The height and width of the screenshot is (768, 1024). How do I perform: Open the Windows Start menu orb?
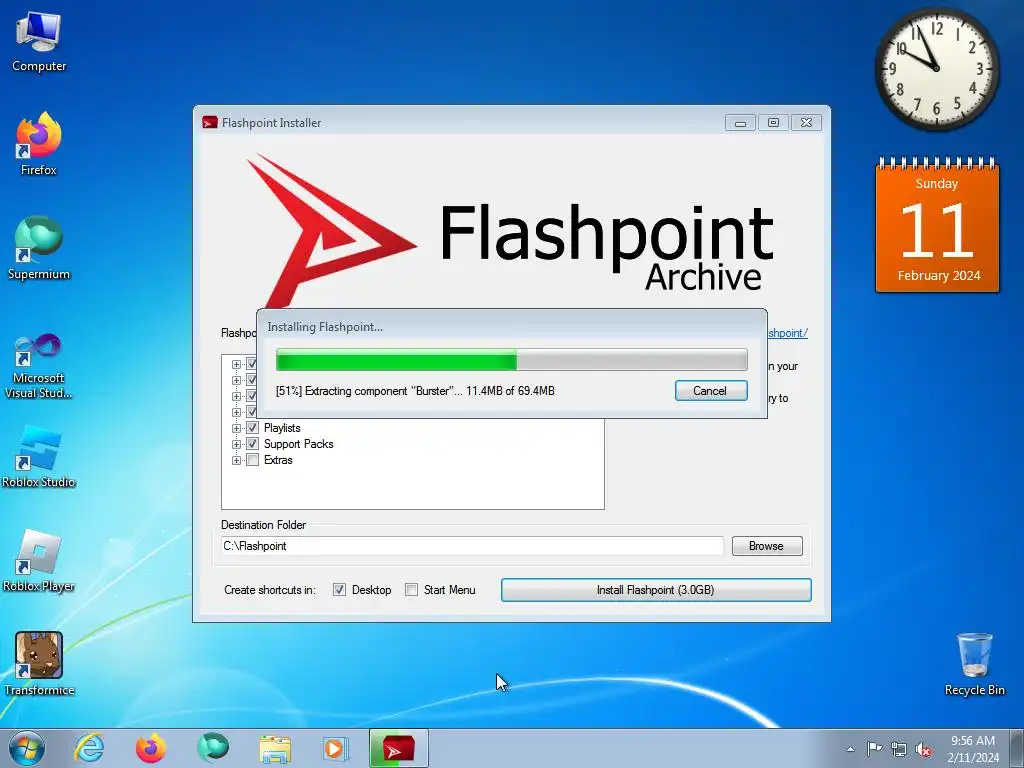click(x=27, y=748)
